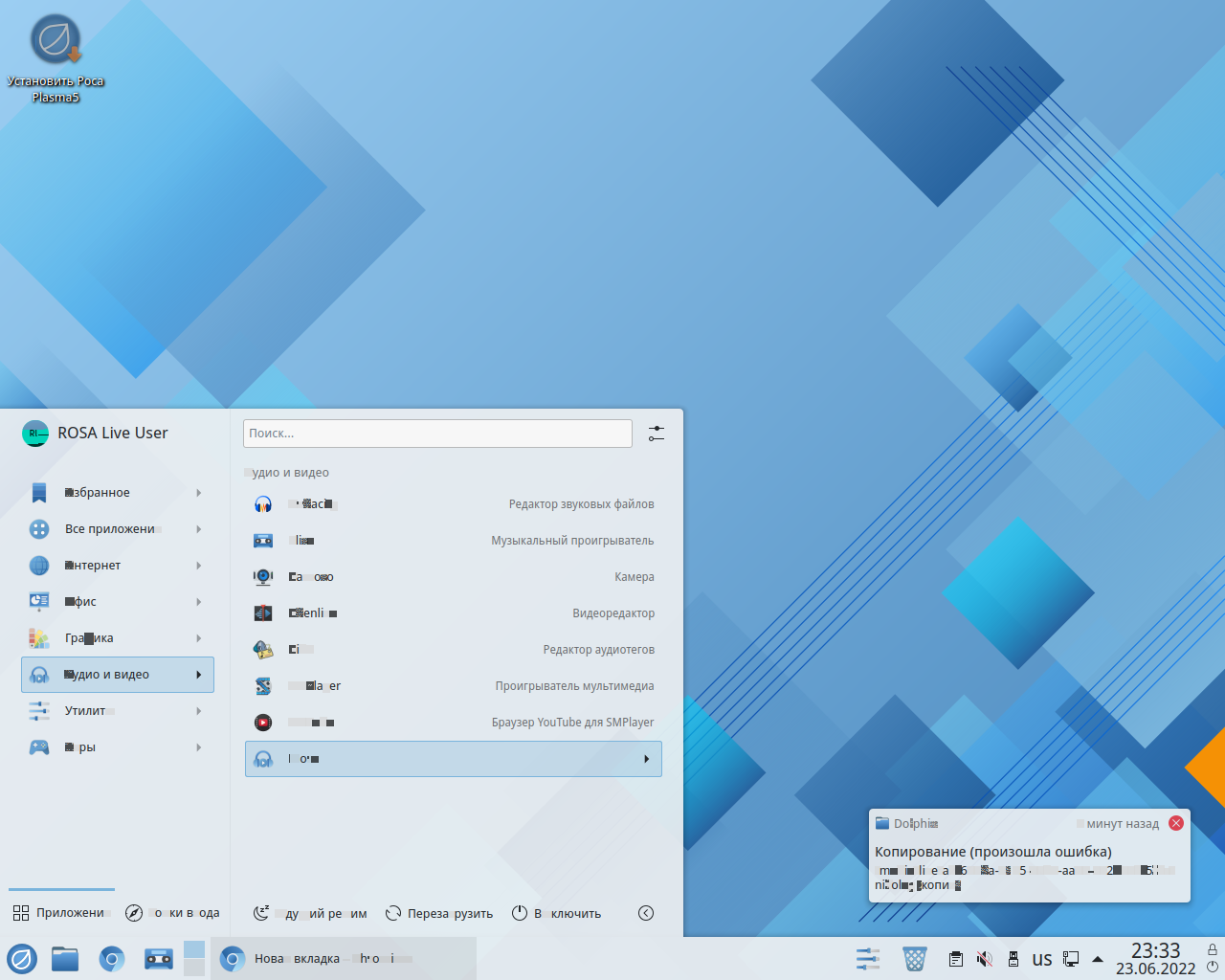The height and width of the screenshot is (980, 1225).
Task: Toggle the muted volume tray icon
Action: point(984,959)
